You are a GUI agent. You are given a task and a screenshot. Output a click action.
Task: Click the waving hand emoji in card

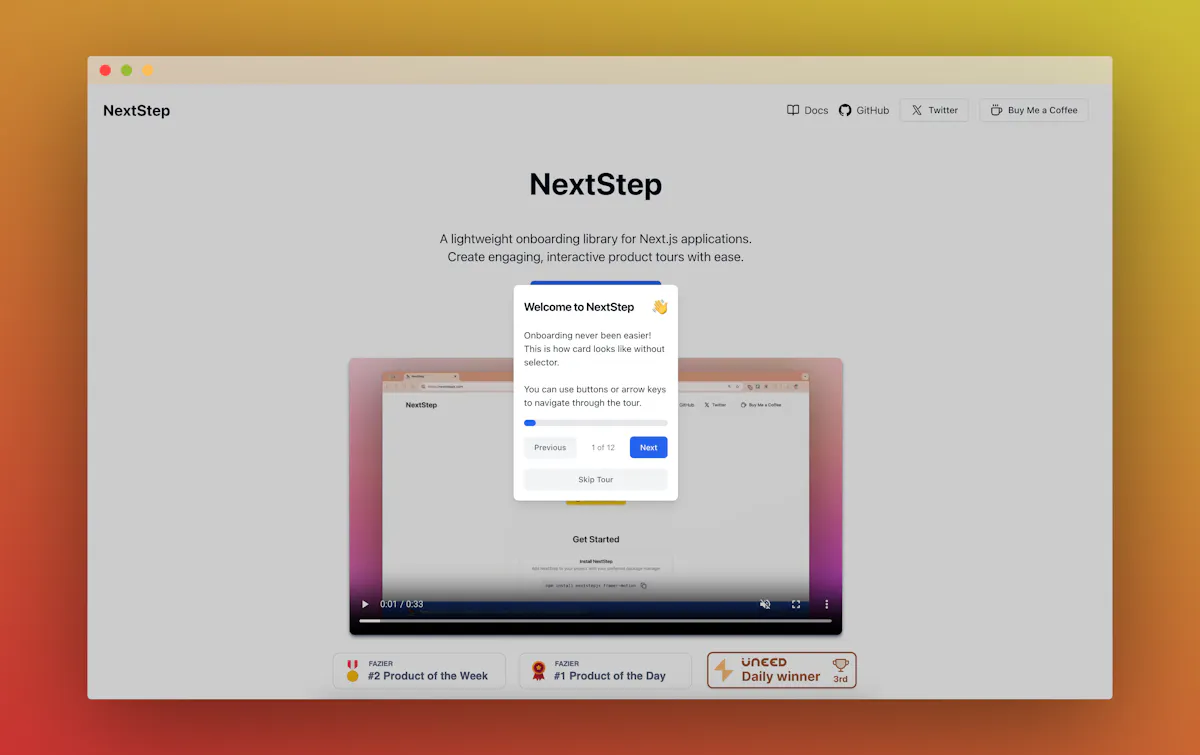659,307
